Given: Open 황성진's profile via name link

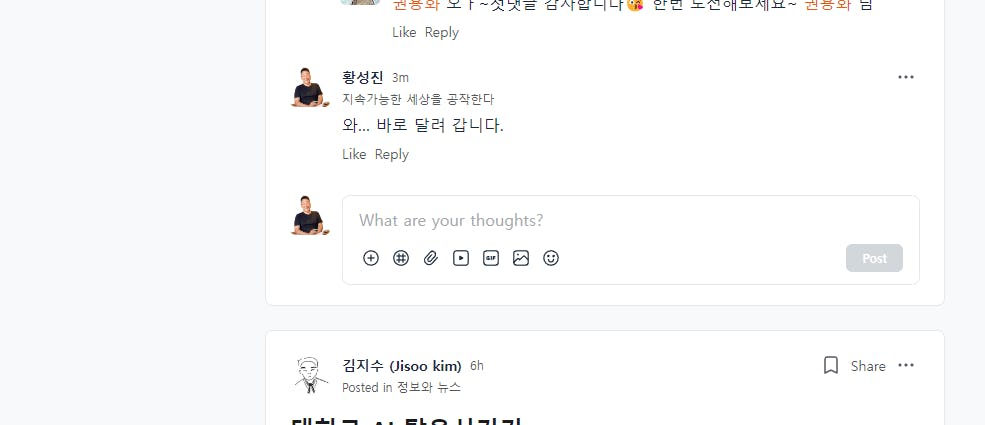Looking at the screenshot, I should tap(362, 77).
